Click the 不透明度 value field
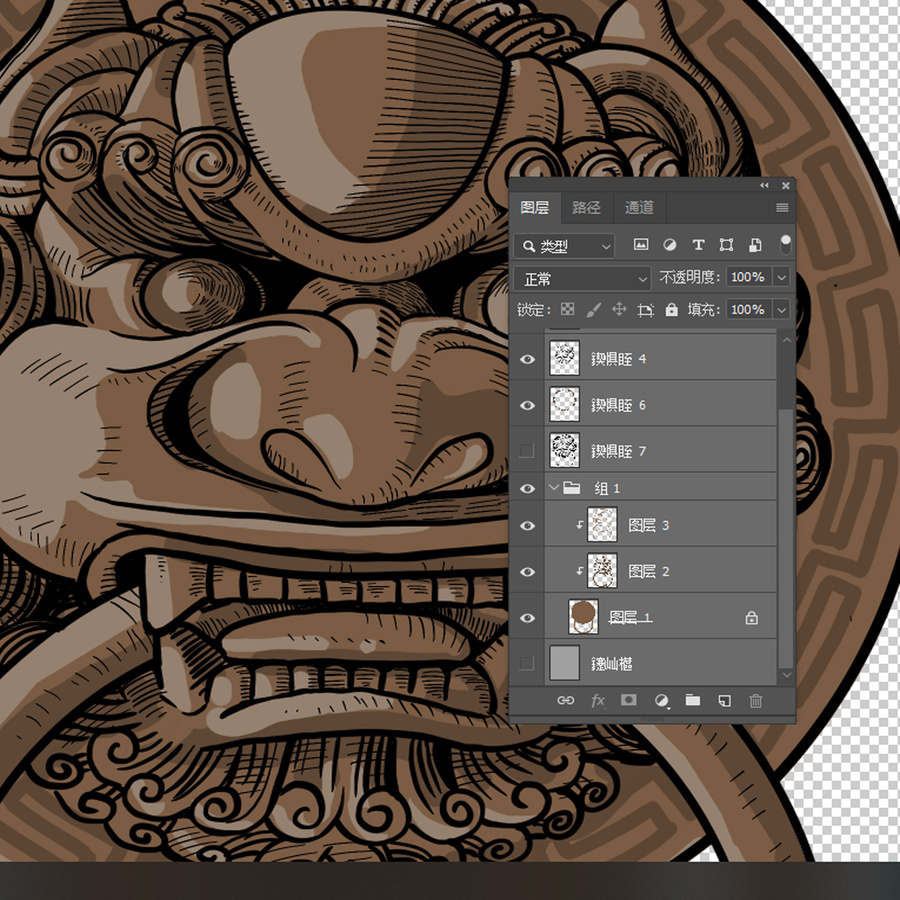This screenshot has width=900, height=900. pyautogui.click(x=748, y=277)
